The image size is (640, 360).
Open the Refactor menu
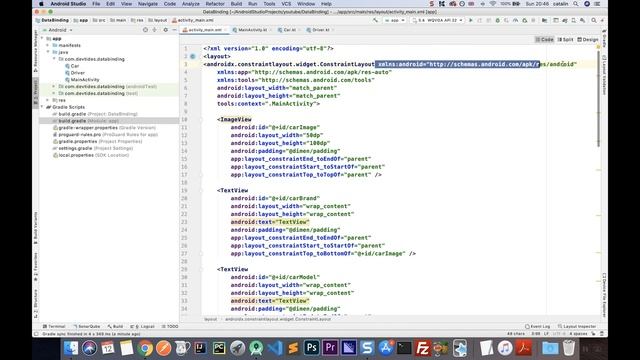point(215,4)
